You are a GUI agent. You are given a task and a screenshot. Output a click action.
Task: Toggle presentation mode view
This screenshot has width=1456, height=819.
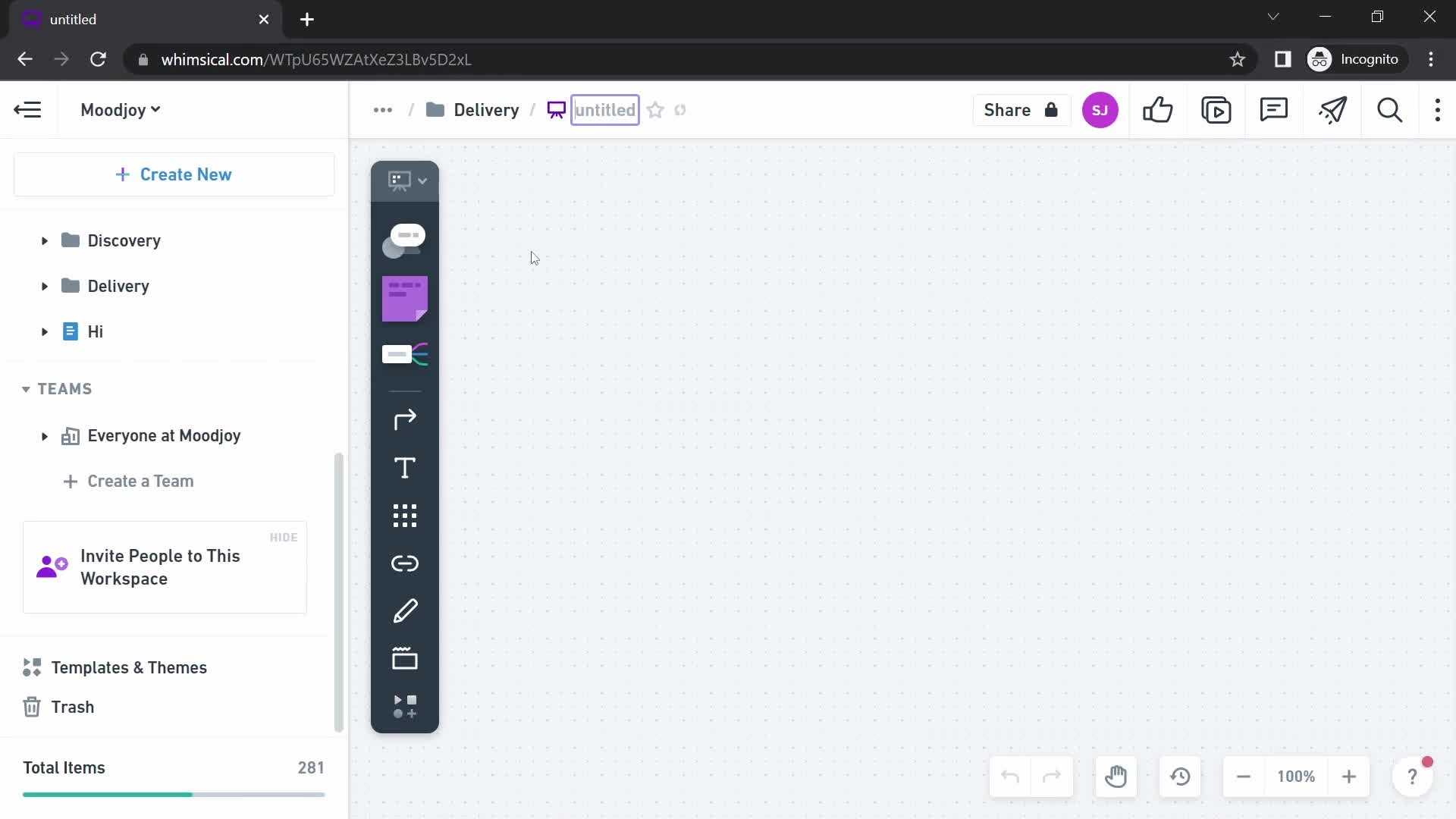pos(1216,110)
